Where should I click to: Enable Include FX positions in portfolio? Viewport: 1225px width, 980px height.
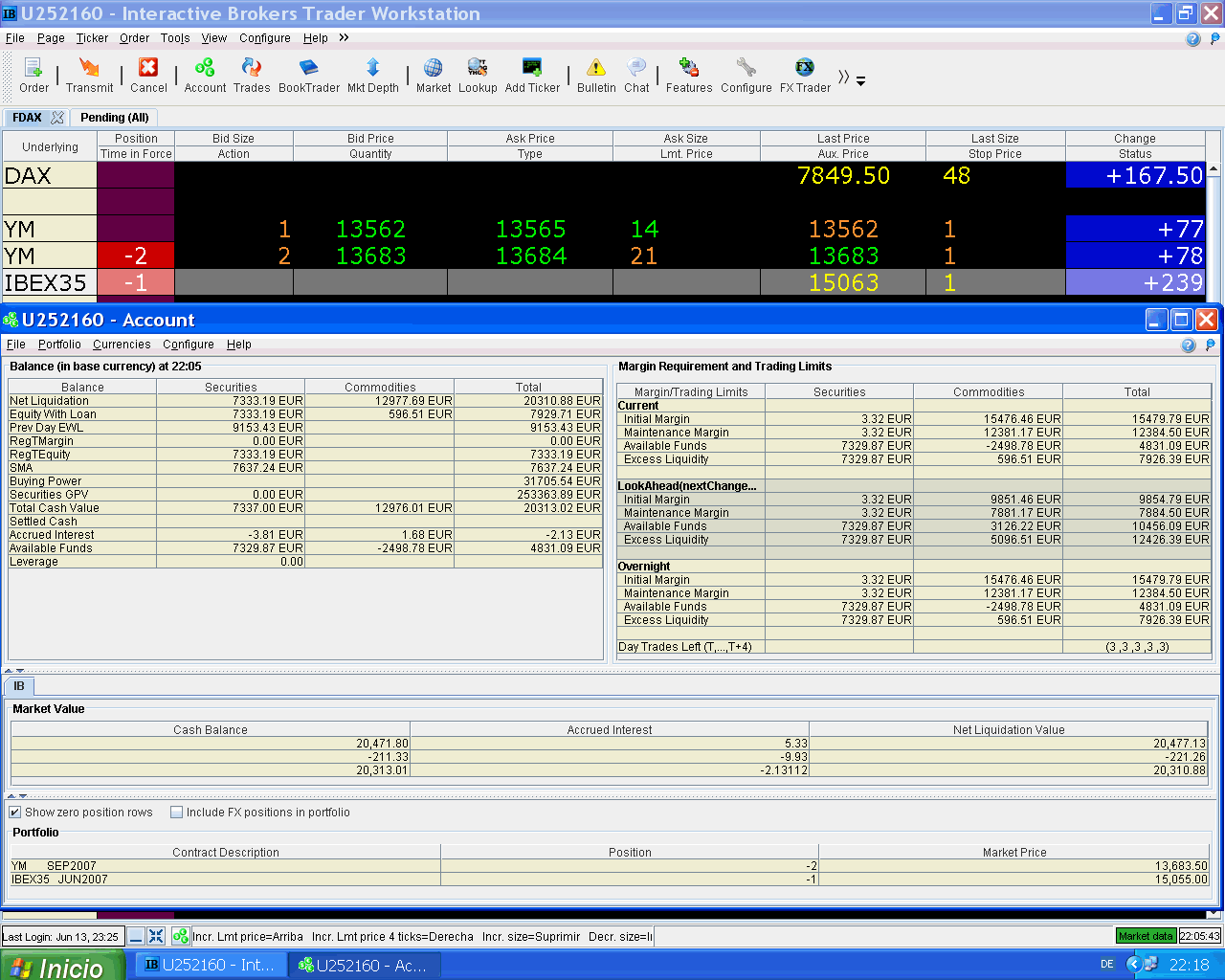(176, 813)
